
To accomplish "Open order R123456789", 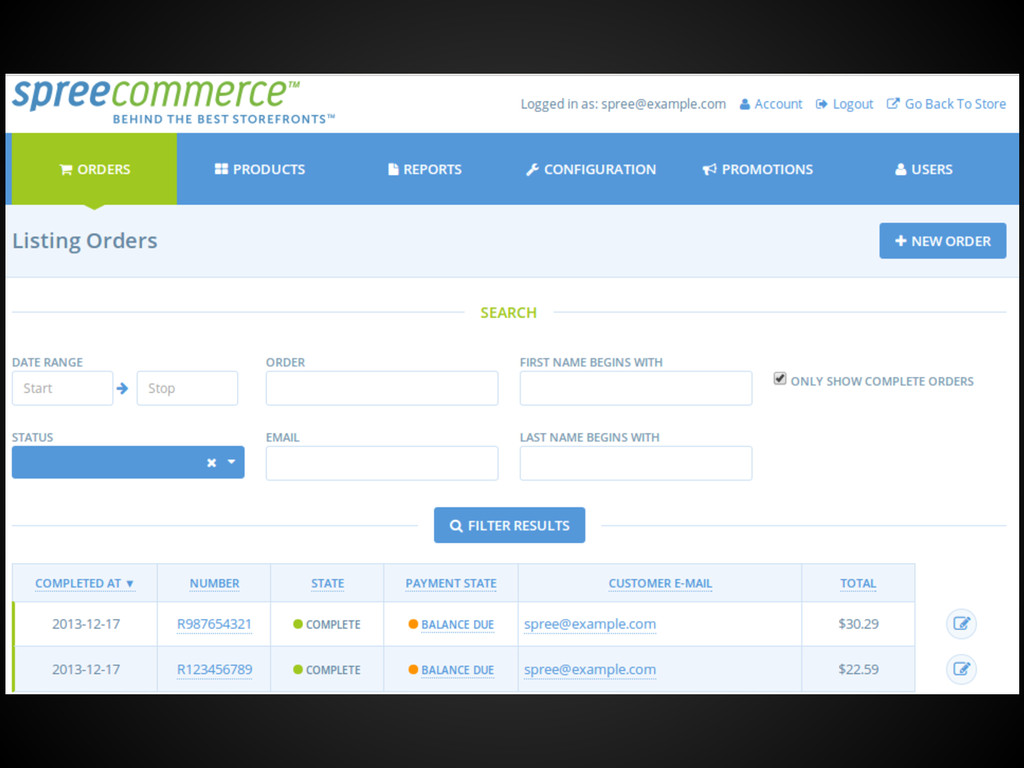I will (x=214, y=669).
